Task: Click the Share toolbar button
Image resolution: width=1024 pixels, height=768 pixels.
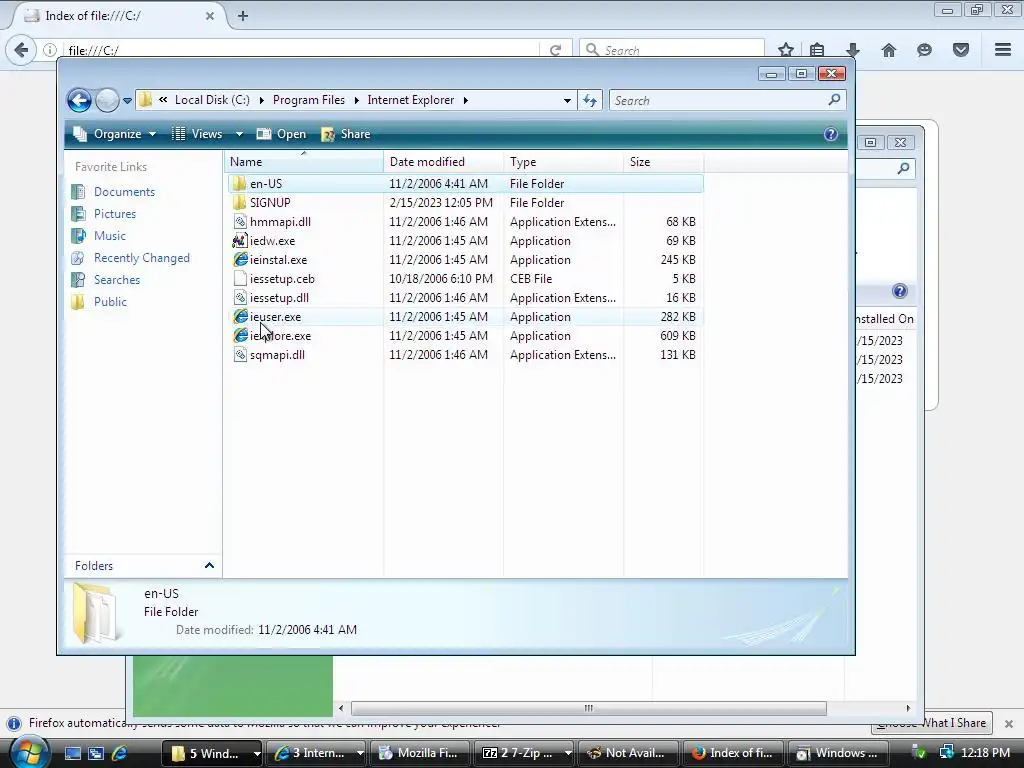Action: tap(345, 134)
